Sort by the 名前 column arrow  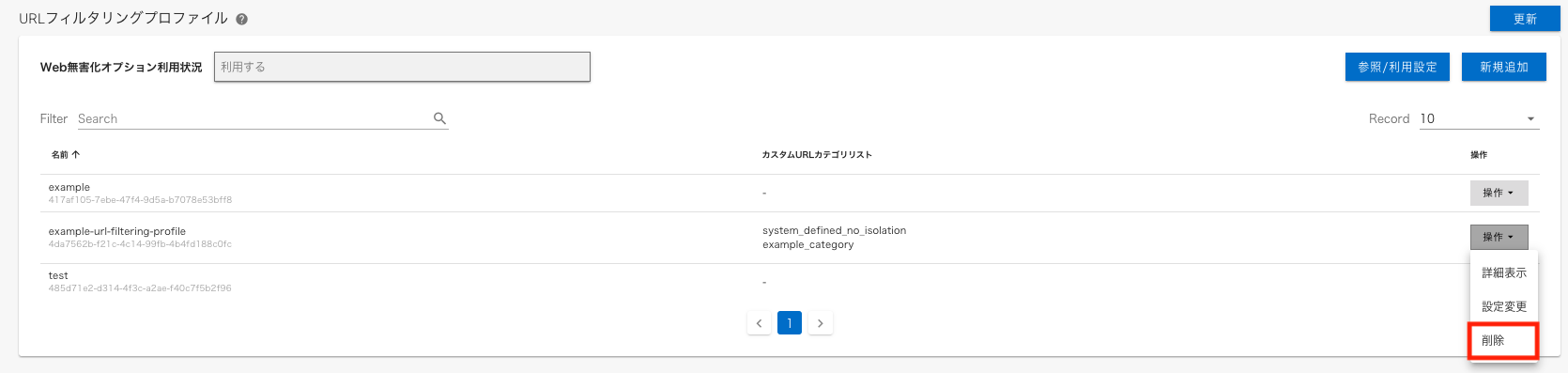click(76, 154)
